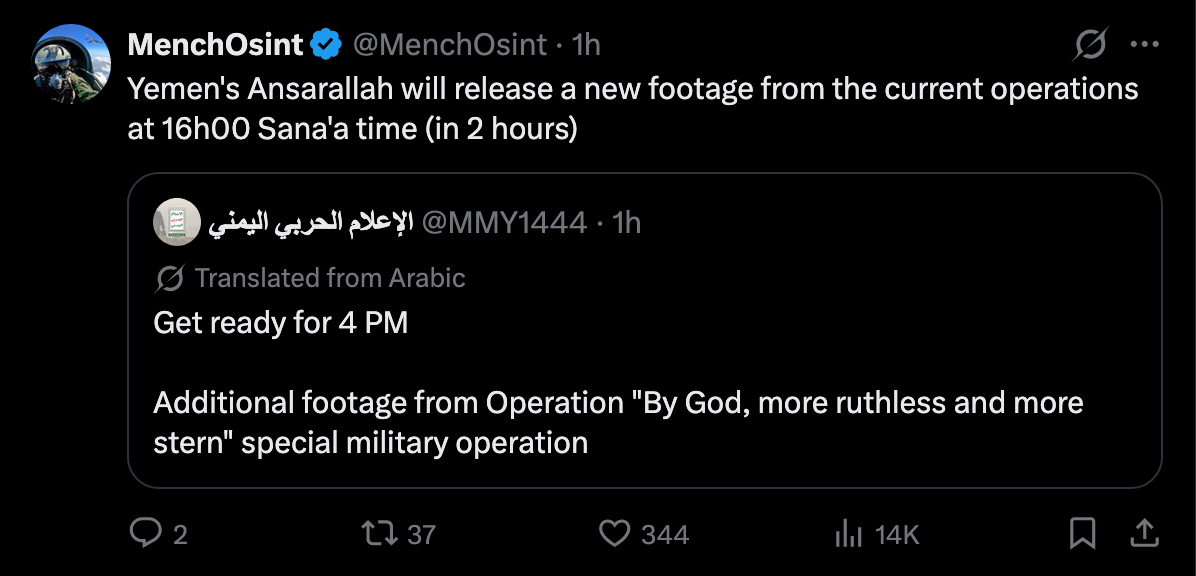Click the 1h timestamp in the quoted post
This screenshot has height=576, width=1196.
[x=627, y=223]
